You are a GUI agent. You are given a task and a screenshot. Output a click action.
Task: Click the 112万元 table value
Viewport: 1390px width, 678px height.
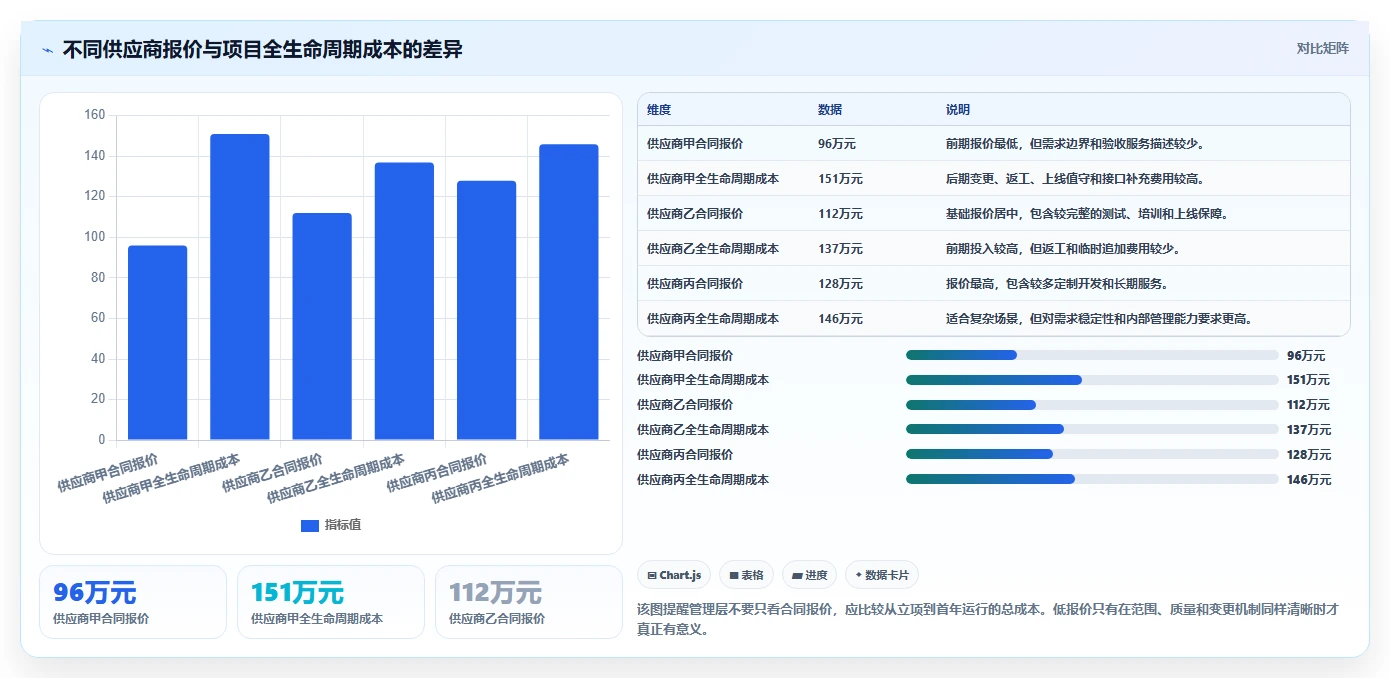(840, 214)
